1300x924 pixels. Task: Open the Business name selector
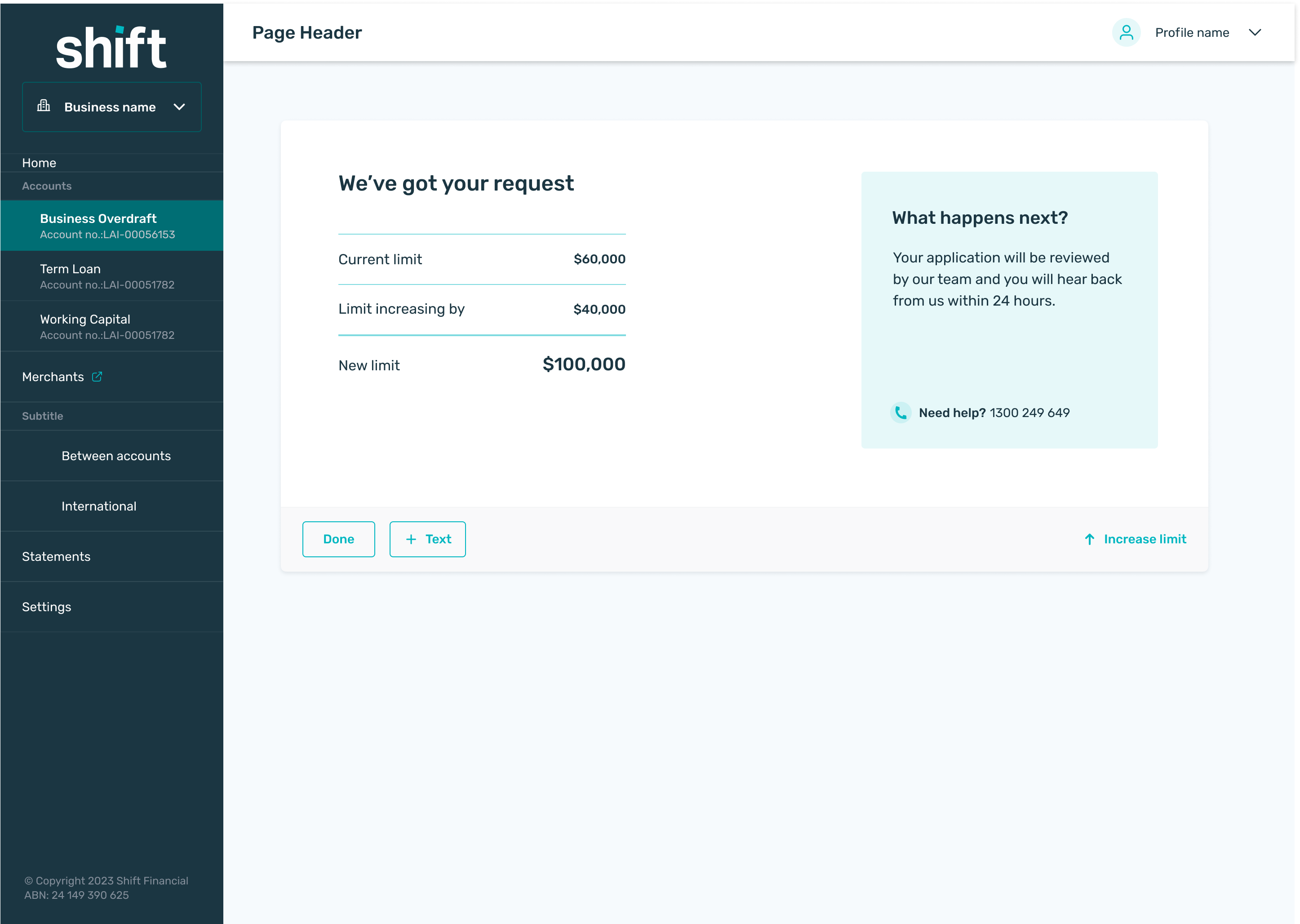click(x=111, y=107)
